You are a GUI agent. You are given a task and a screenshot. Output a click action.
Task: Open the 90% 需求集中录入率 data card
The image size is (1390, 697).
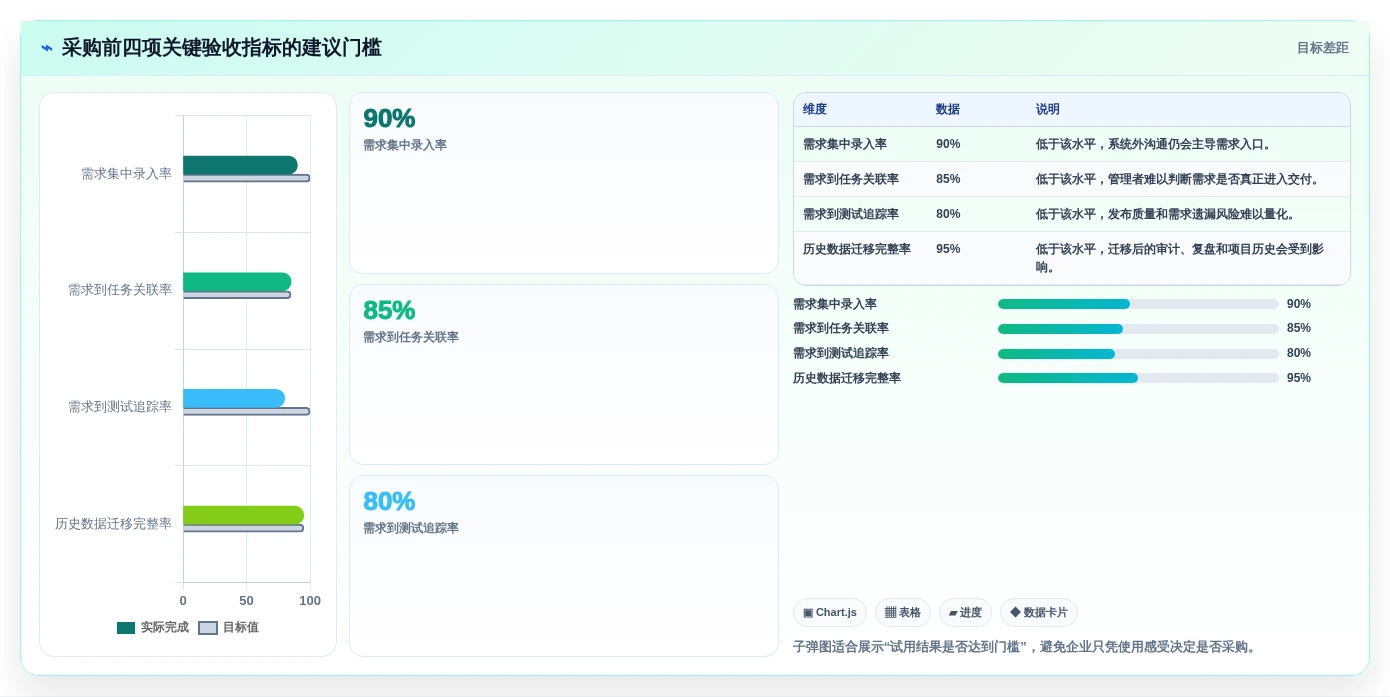[564, 183]
